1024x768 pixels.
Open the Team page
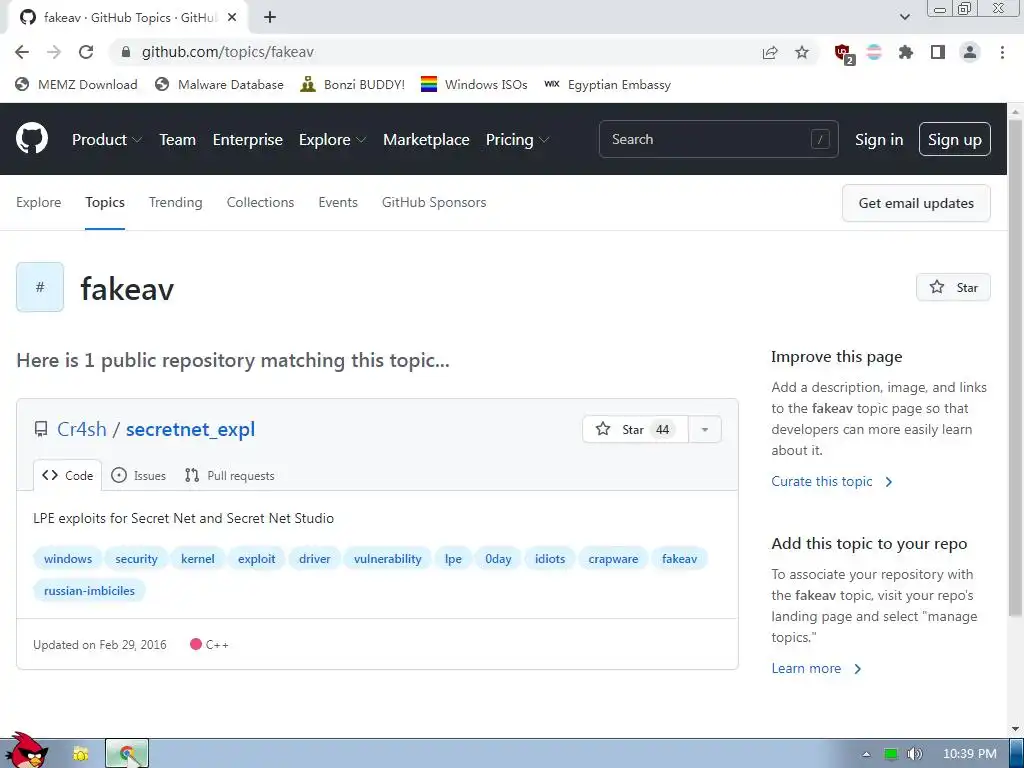click(x=178, y=140)
